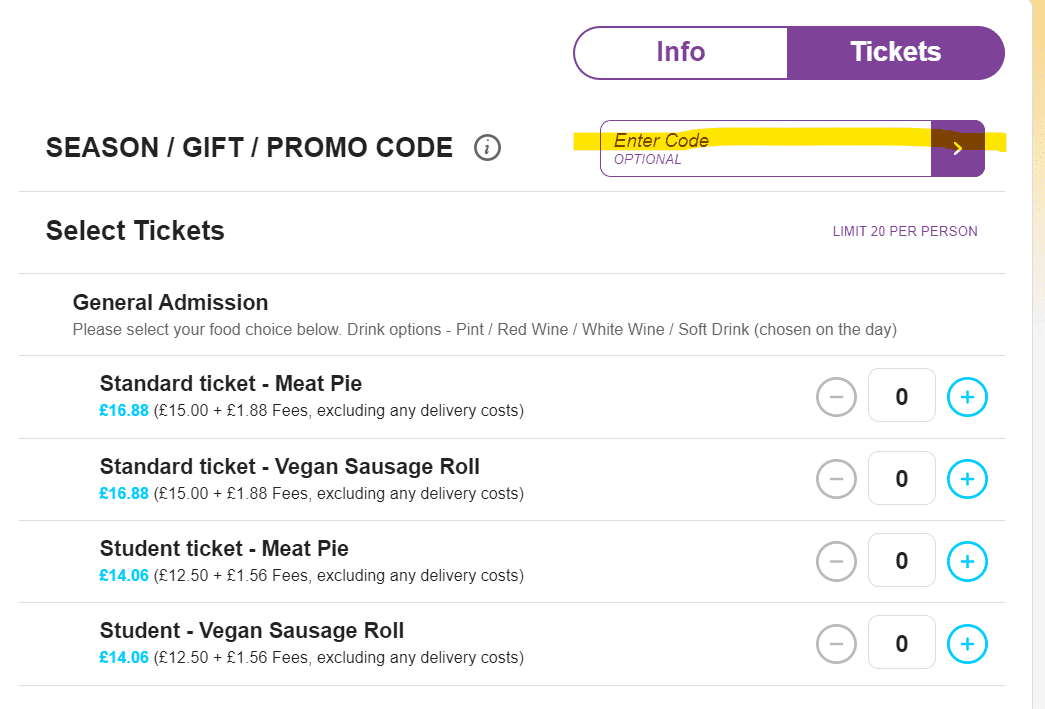This screenshot has height=709, width=1045.
Task: Click the Student Meat Pie £14.06 price
Action: coord(124,575)
